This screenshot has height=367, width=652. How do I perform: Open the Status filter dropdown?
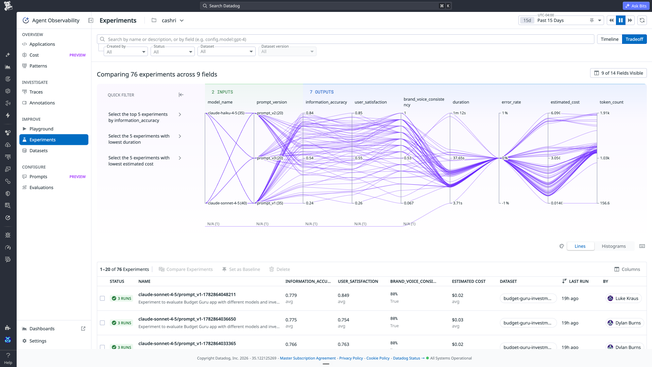tap(172, 51)
